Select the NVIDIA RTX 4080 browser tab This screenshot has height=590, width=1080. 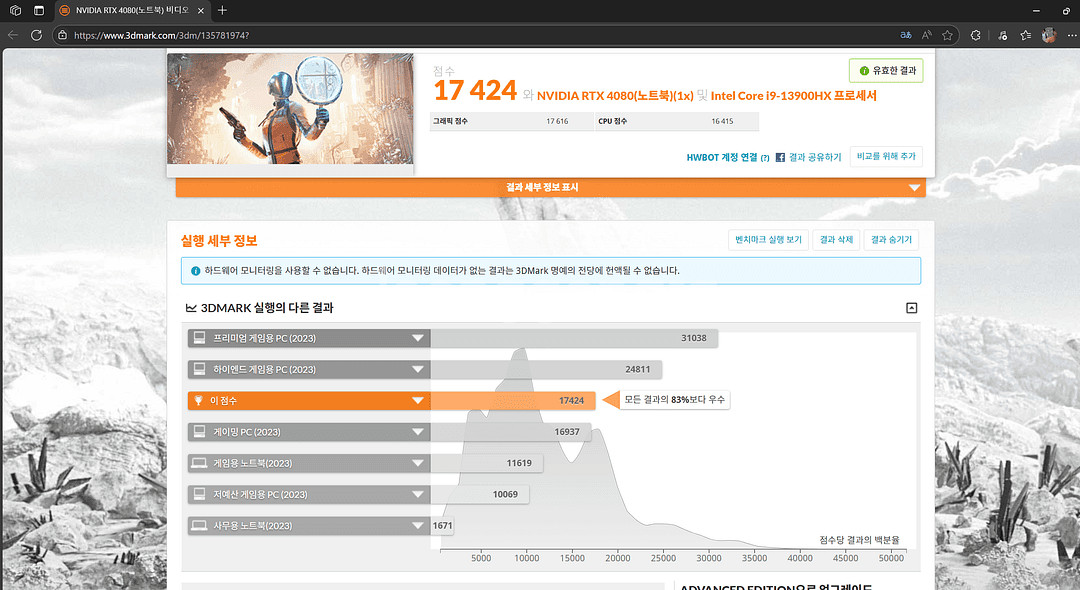132,11
